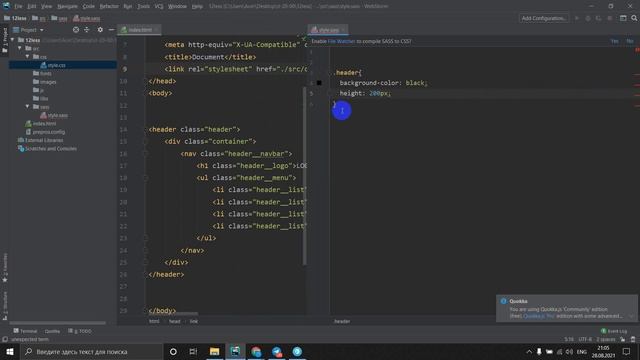Screen dimensions: 640x360
Task: Open Chrome from the taskbar
Action: coord(256,351)
